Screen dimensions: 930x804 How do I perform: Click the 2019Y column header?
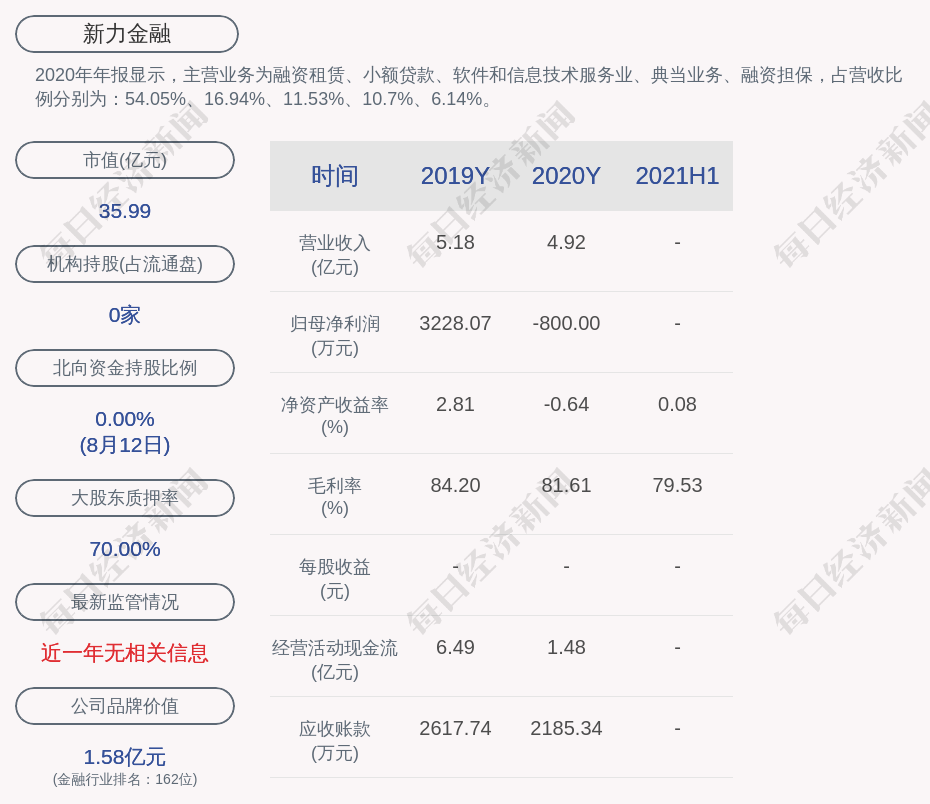point(455,176)
